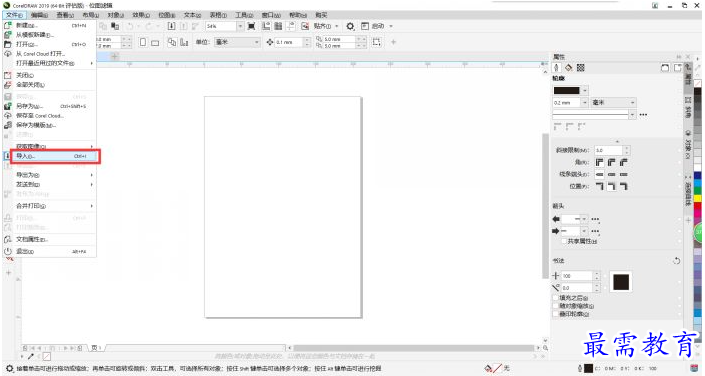Click the Save as Template icon in File menu
Image resolution: width=705 pixels, height=376 pixels.
tap(8, 125)
